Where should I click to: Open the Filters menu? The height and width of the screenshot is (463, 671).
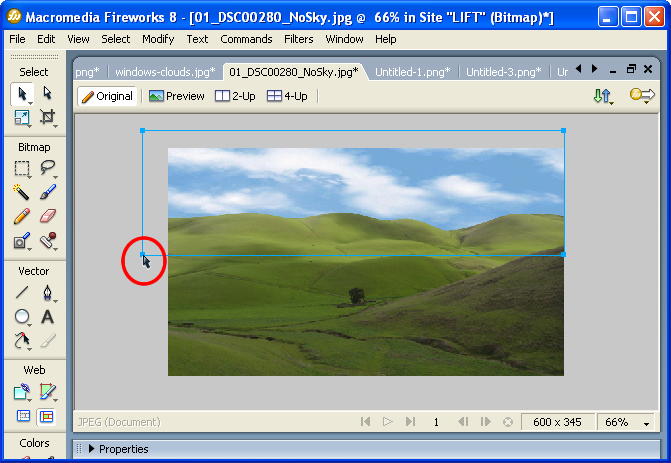298,39
